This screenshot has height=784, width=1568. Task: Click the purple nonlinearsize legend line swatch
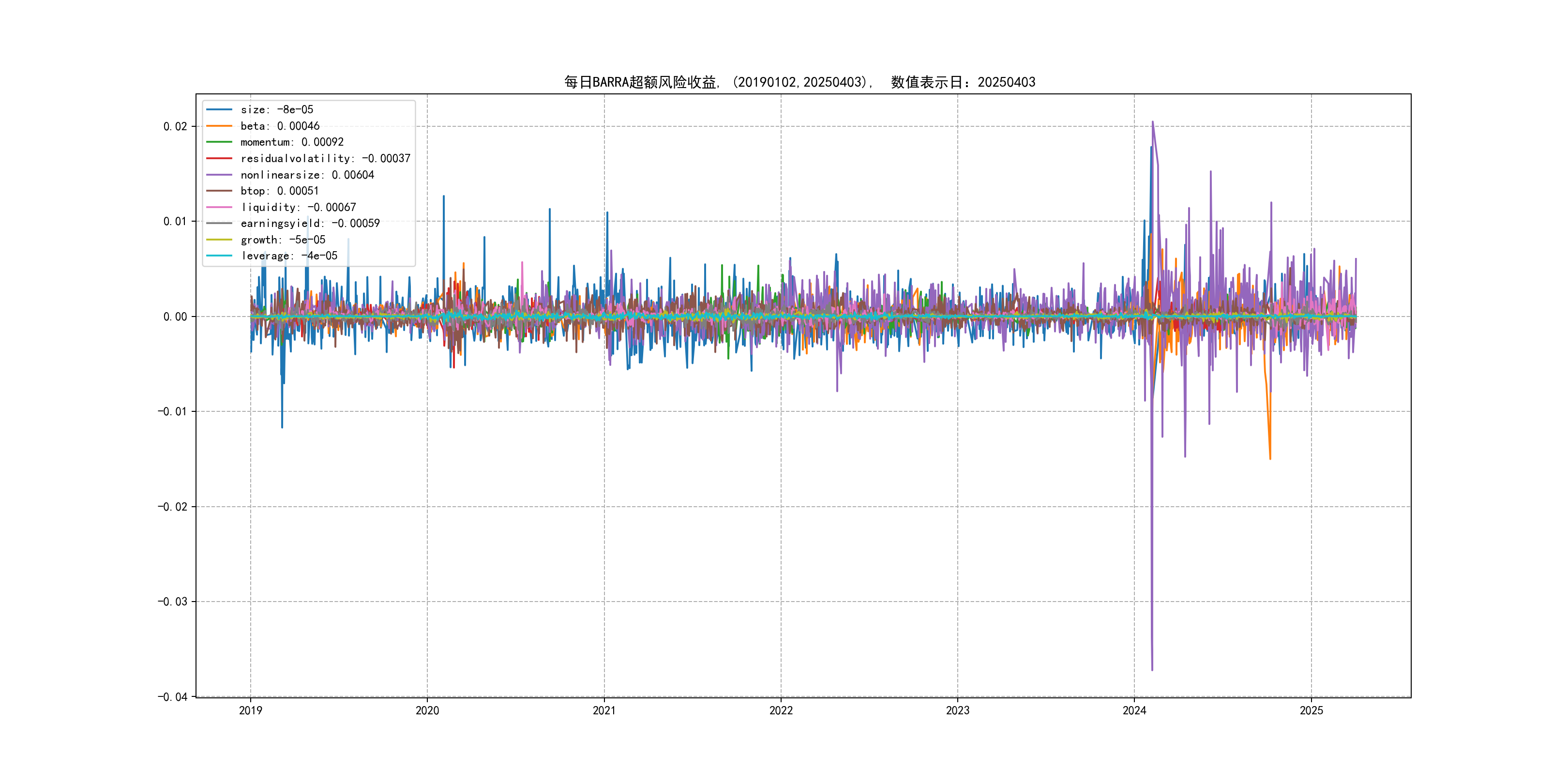pyautogui.click(x=219, y=175)
